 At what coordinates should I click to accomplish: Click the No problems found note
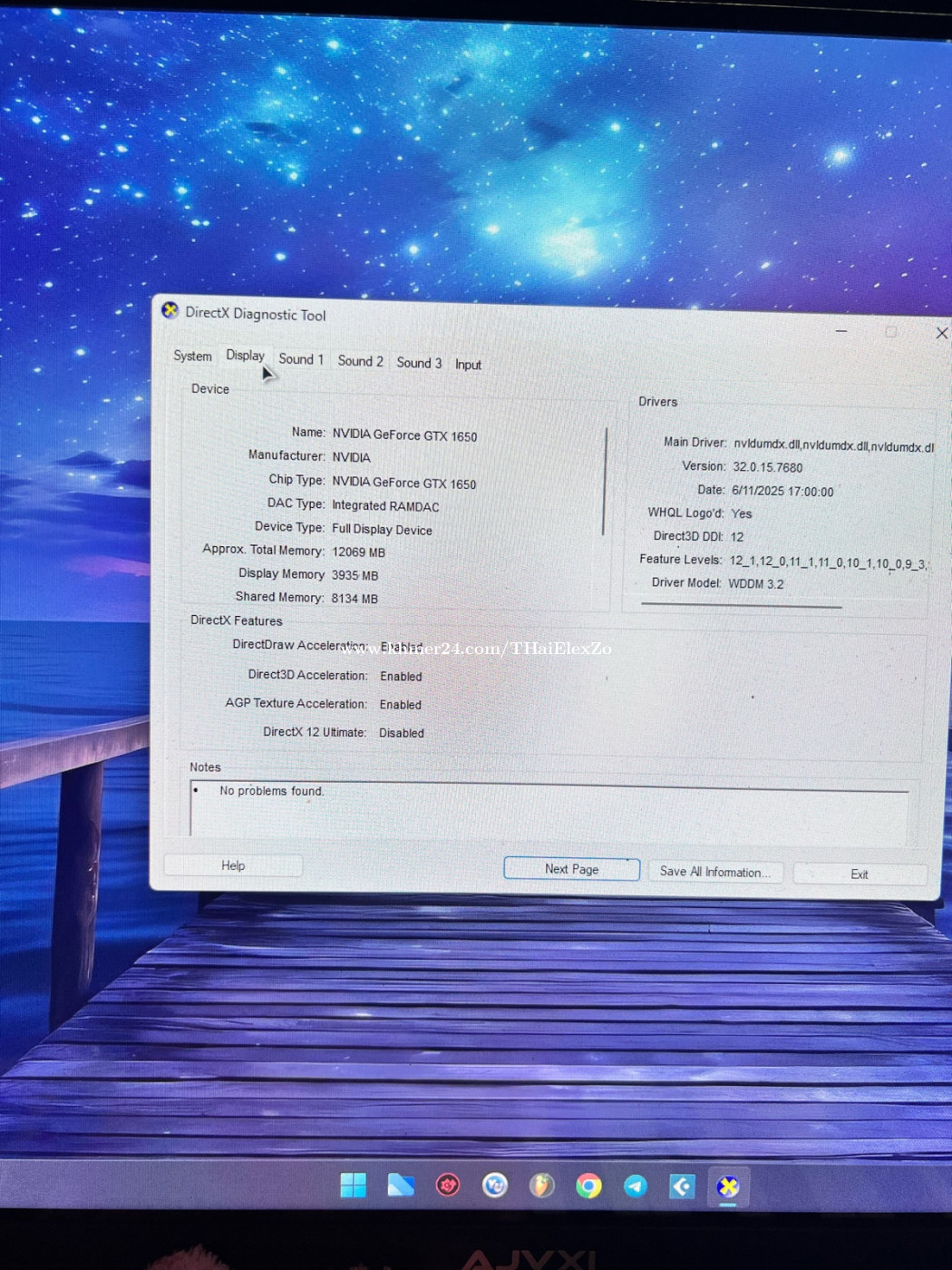click(271, 791)
